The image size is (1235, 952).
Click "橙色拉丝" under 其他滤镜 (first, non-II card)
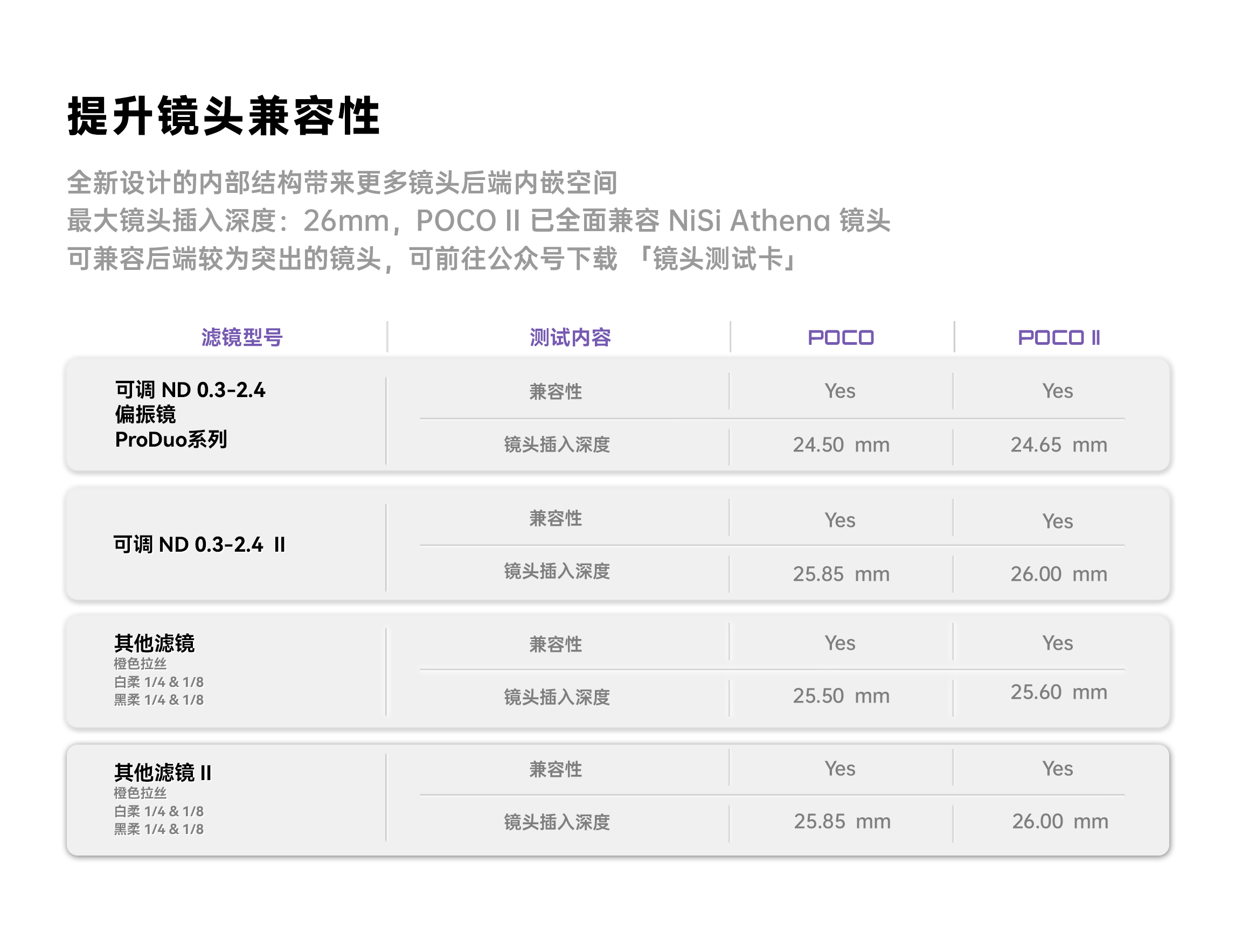[x=140, y=664]
